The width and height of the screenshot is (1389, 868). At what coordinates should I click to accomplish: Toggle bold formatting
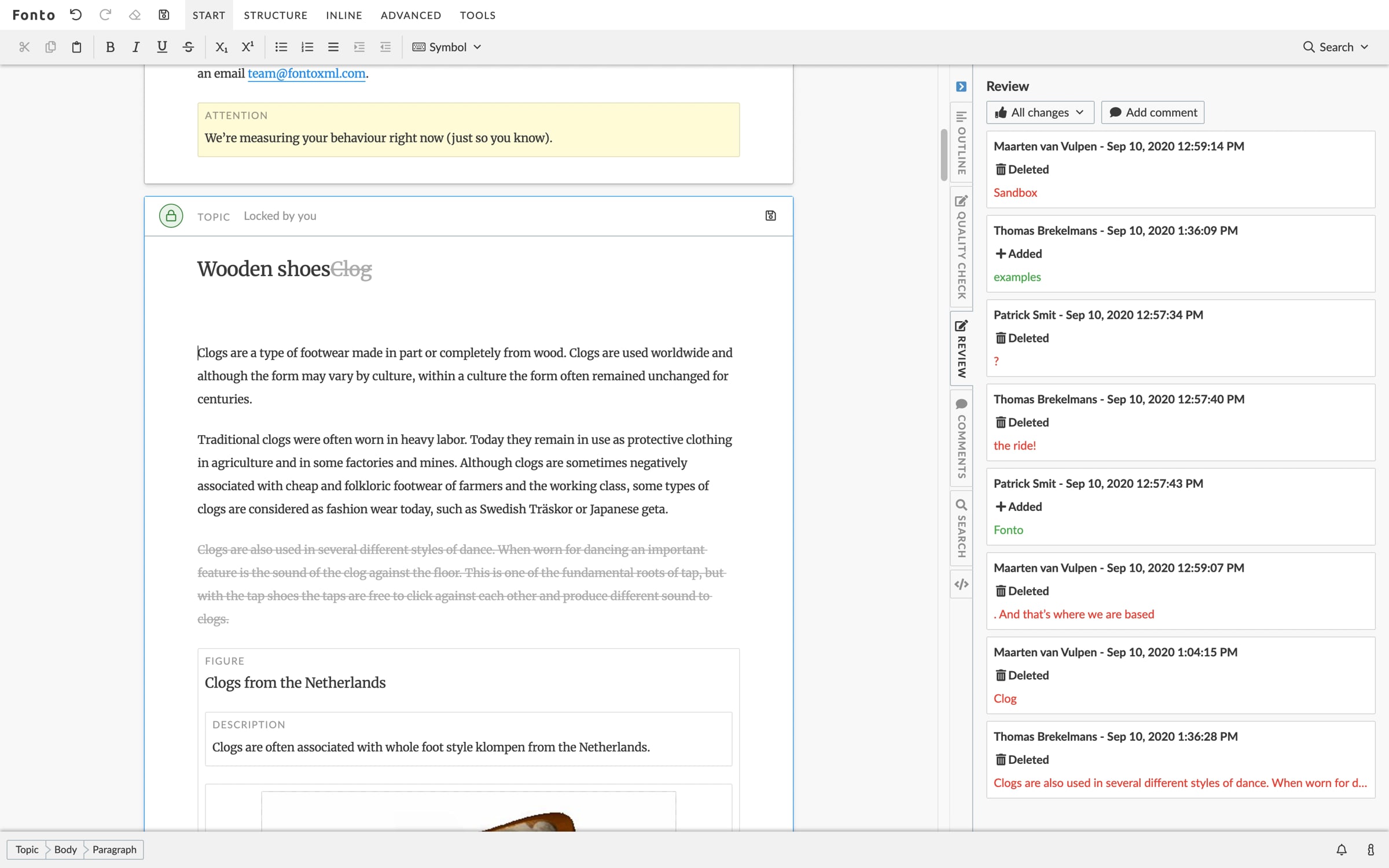(x=110, y=47)
